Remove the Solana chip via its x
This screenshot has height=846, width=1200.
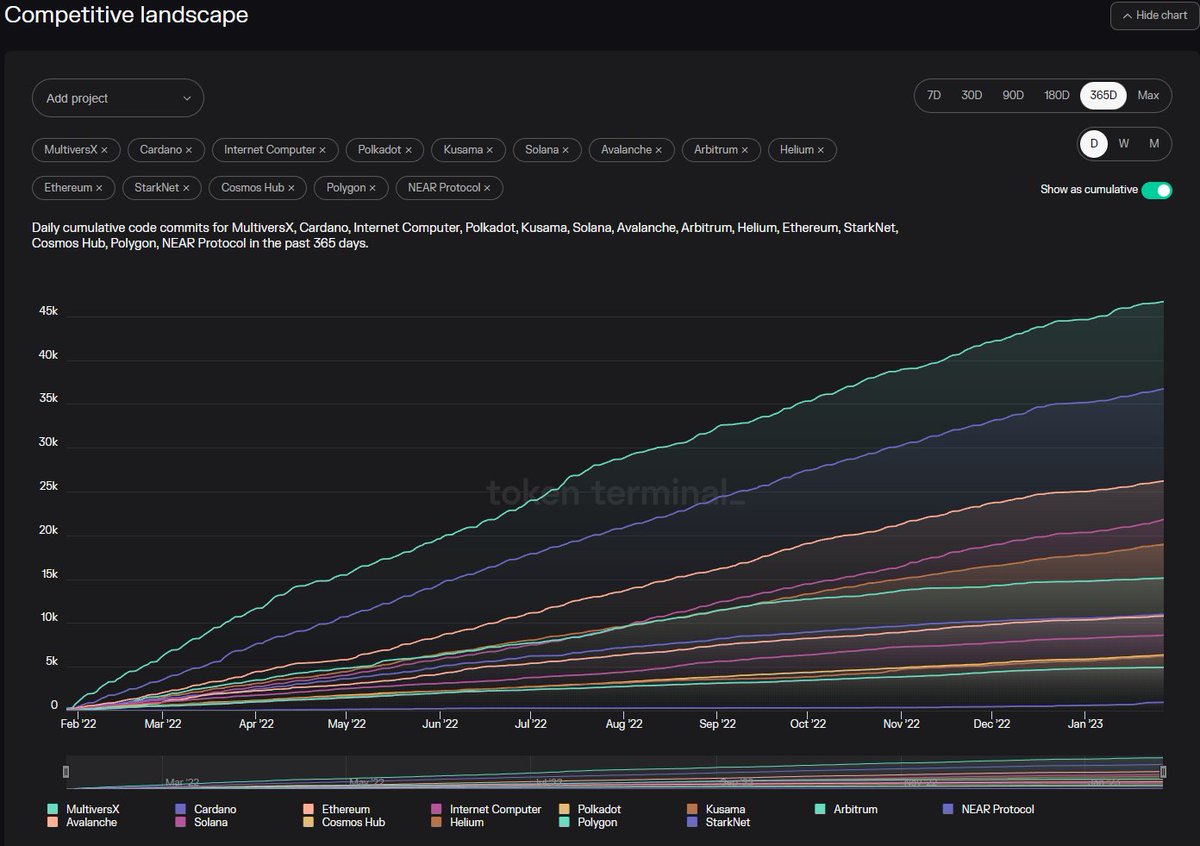565,150
